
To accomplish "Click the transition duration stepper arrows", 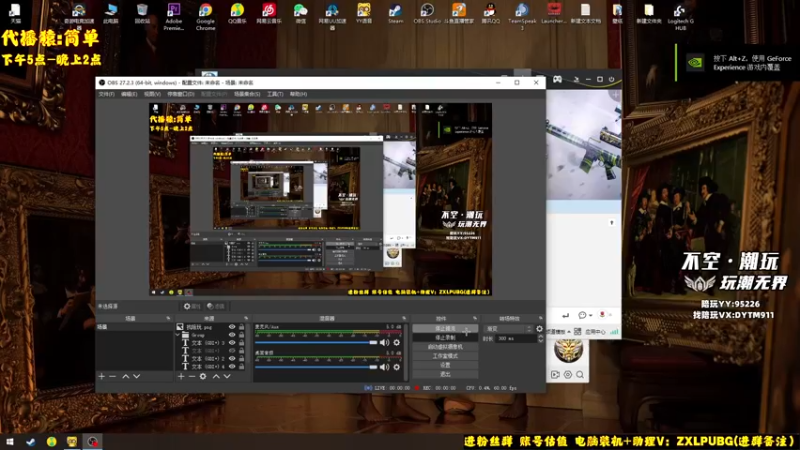I will 540,338.
